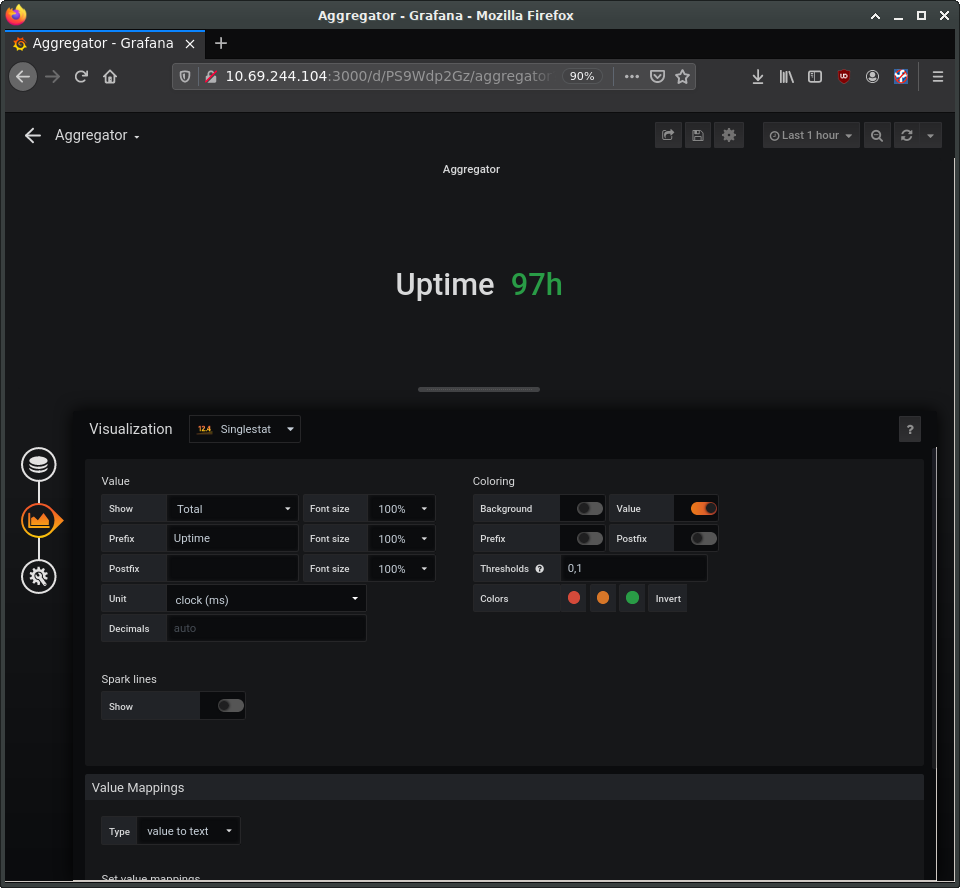Click the red threshold color swatch

(574, 598)
